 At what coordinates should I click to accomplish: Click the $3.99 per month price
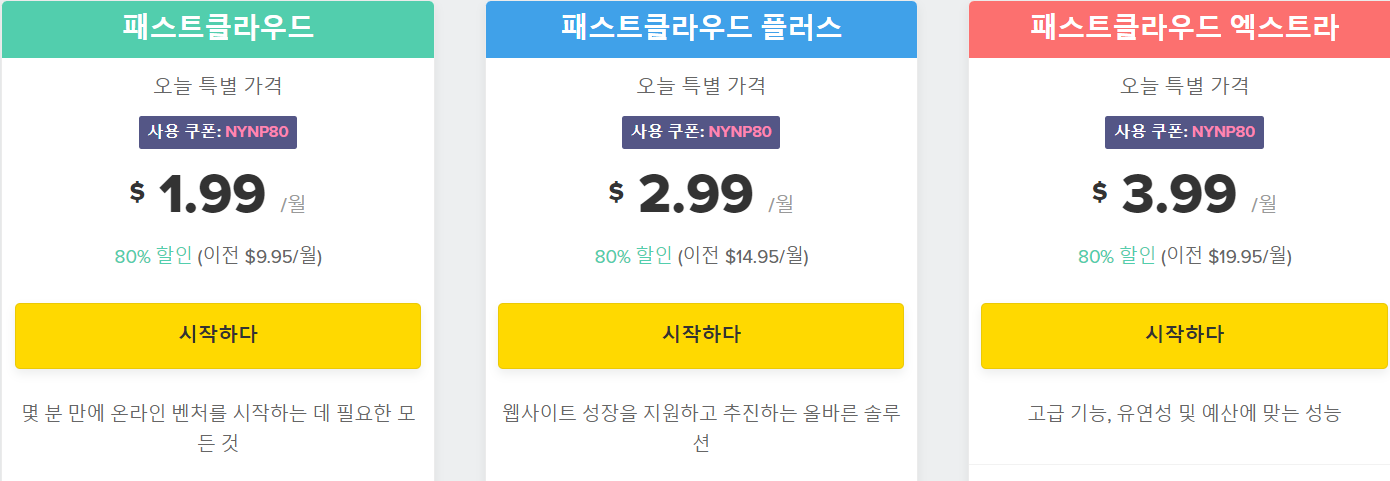point(1179,194)
